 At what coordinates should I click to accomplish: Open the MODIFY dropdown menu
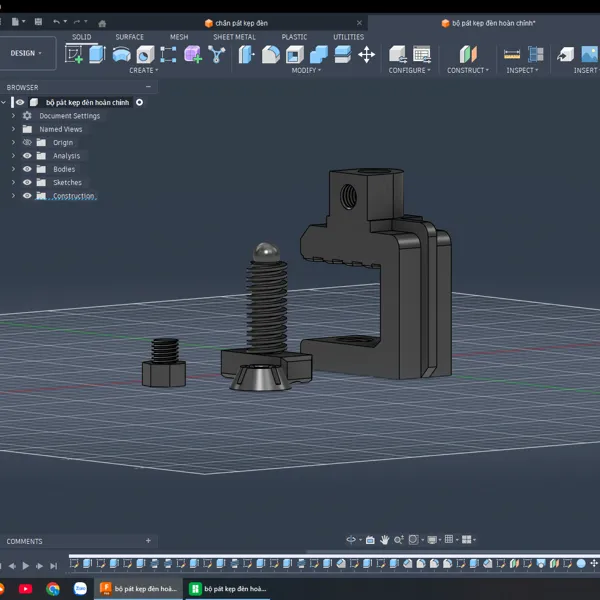pyautogui.click(x=306, y=70)
